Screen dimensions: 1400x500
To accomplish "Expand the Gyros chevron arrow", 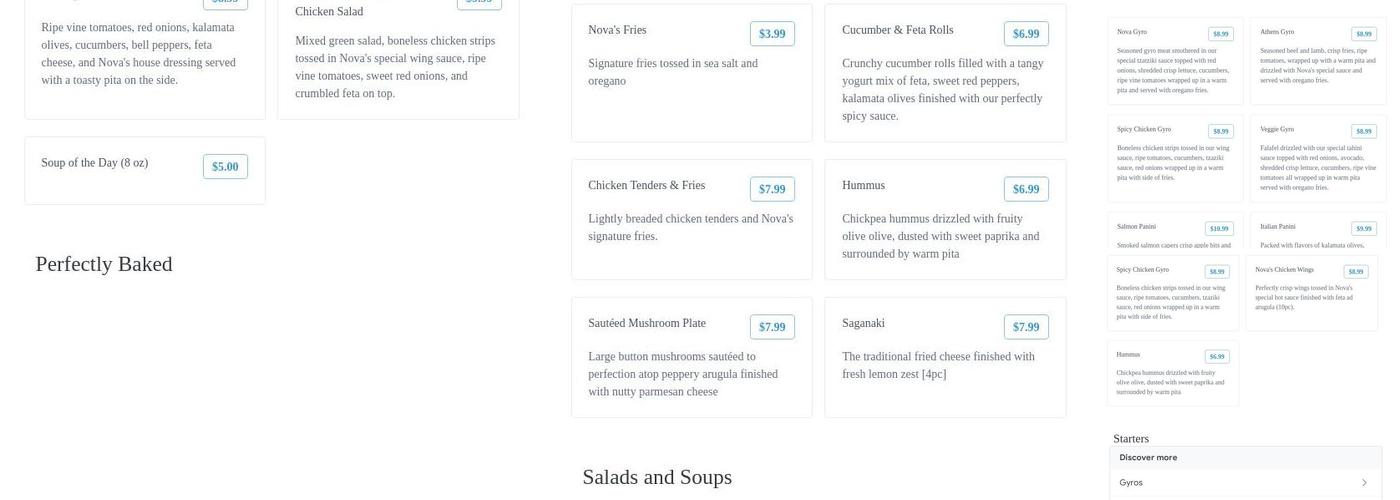I will pos(1364,483).
